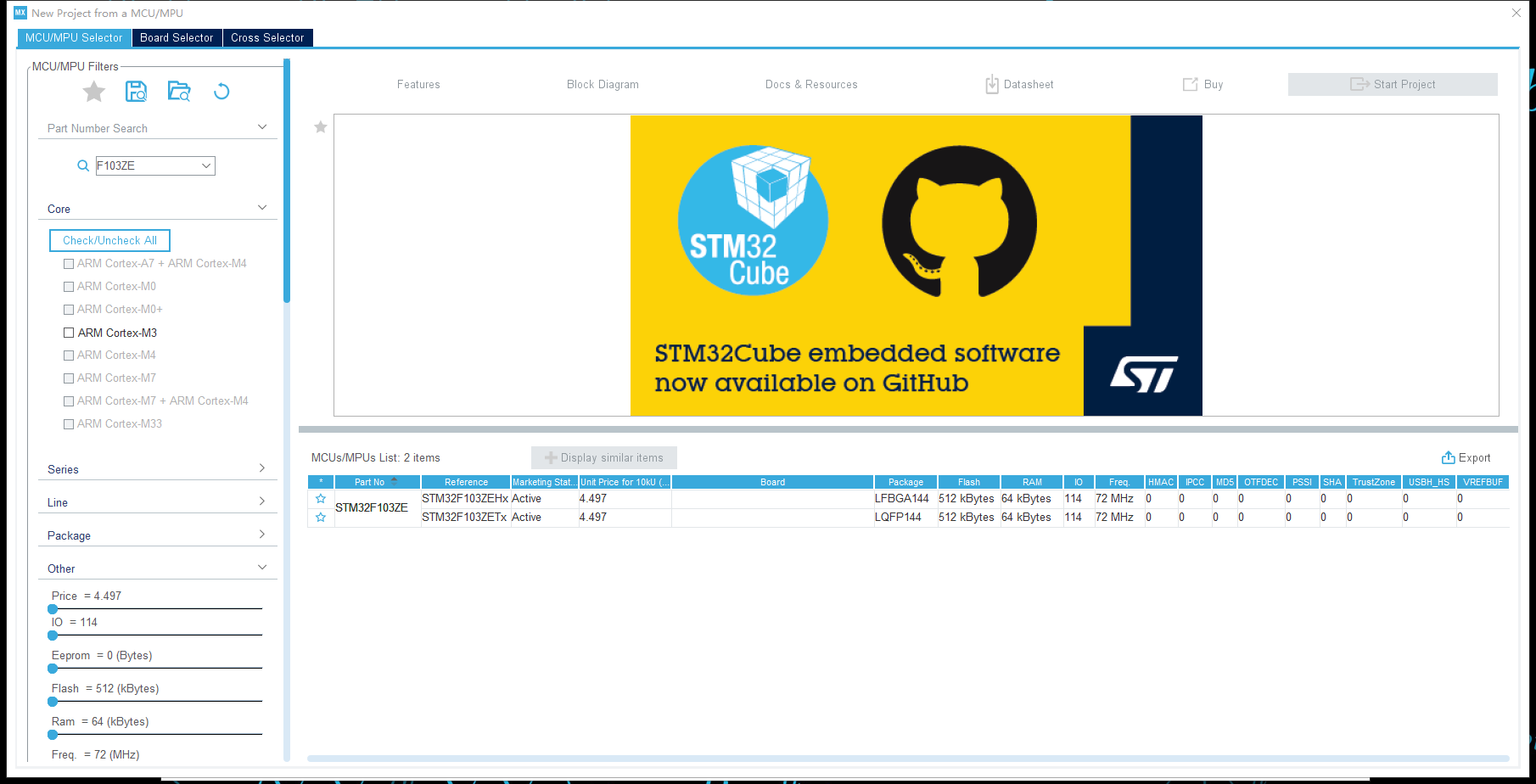
Task: Click the Export icon
Action: [1449, 458]
